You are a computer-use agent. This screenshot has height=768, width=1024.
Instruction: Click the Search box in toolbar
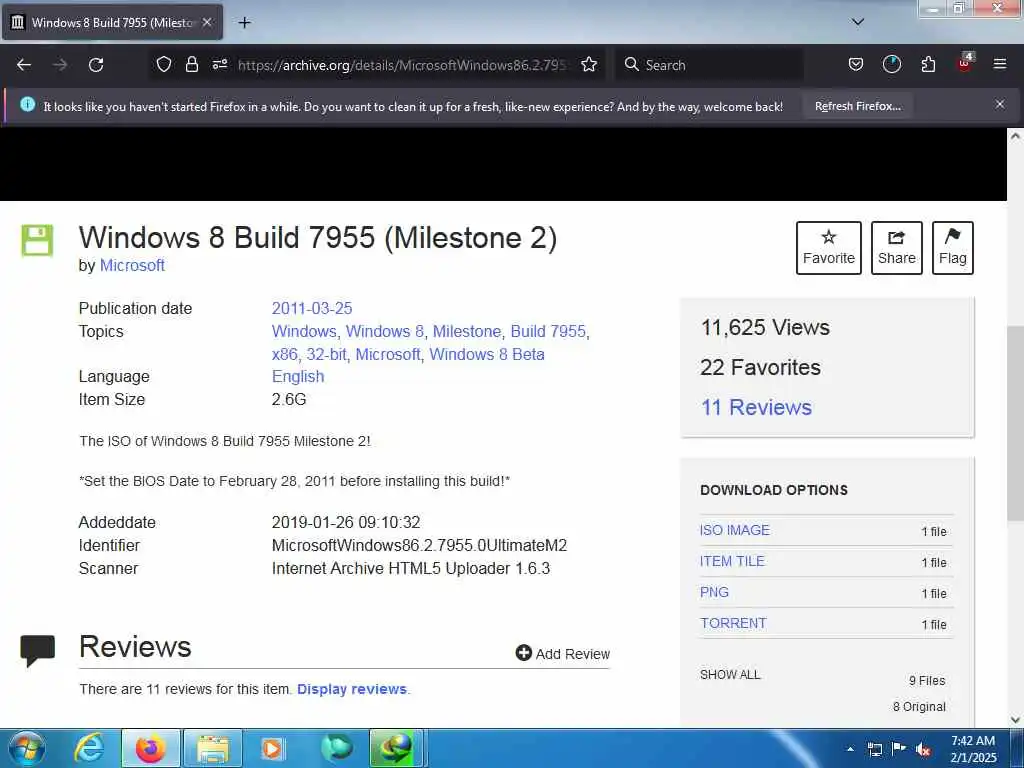point(709,65)
